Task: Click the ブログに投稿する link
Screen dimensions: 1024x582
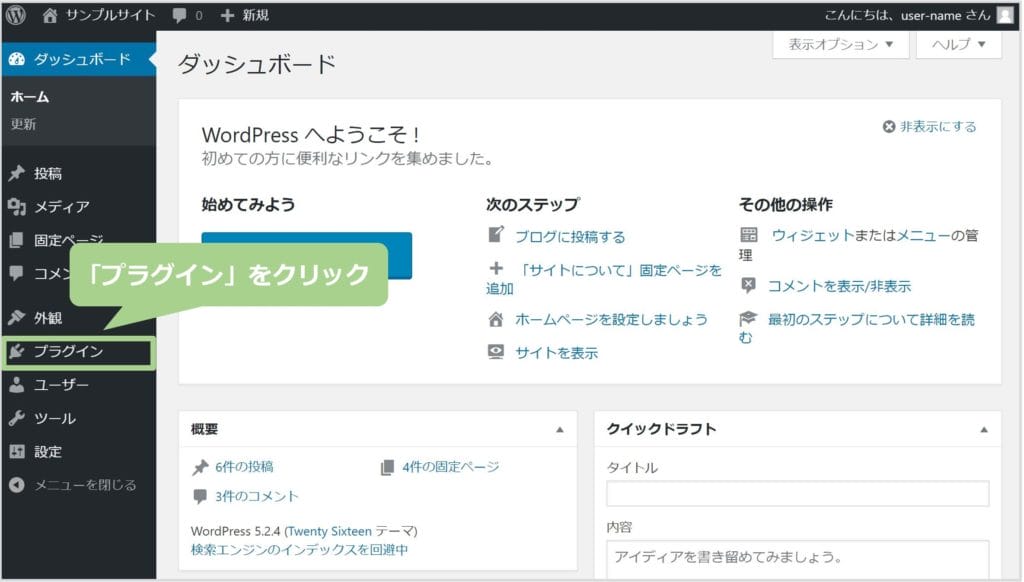Action: click(569, 237)
